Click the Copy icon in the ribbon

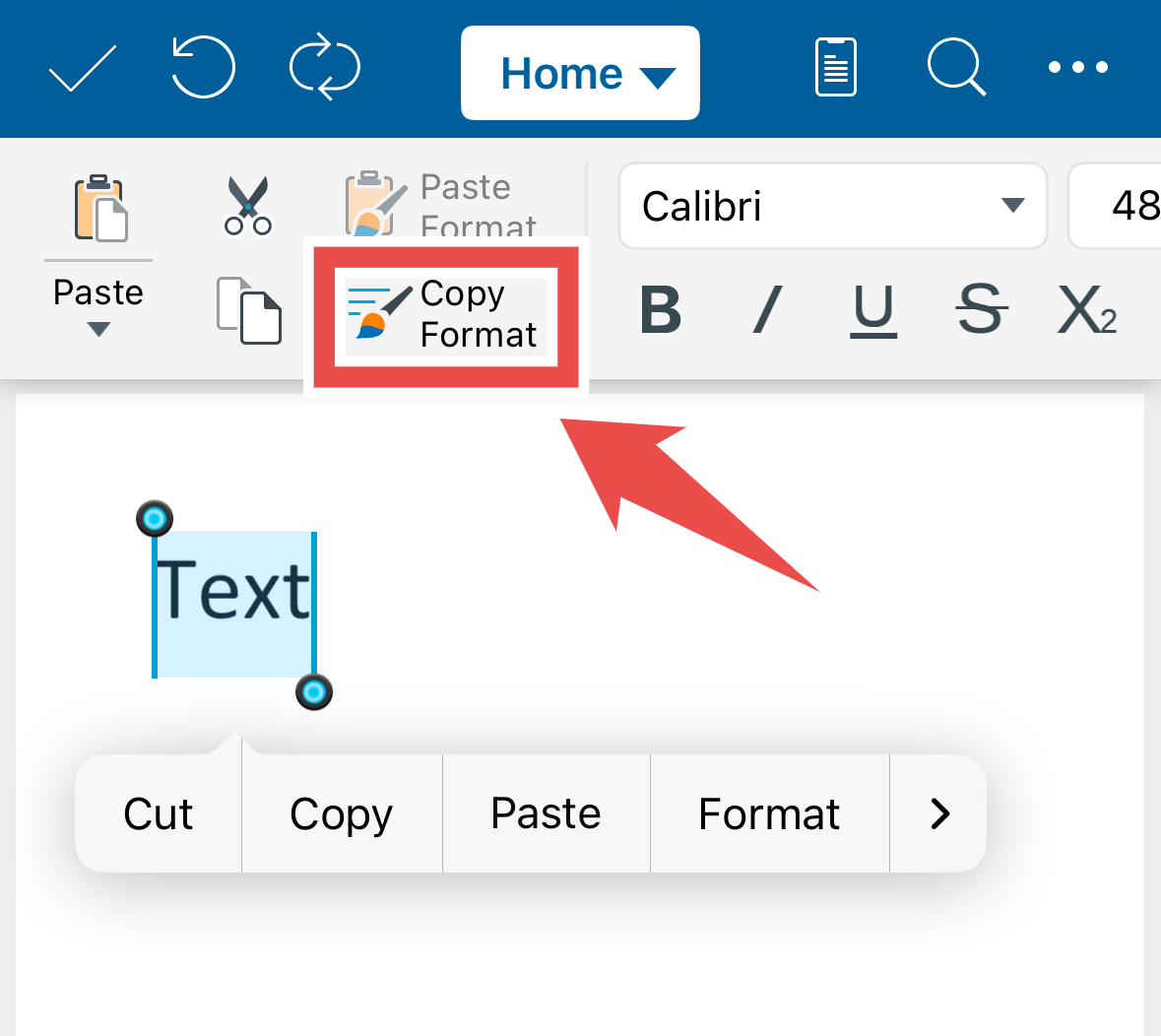[247, 310]
